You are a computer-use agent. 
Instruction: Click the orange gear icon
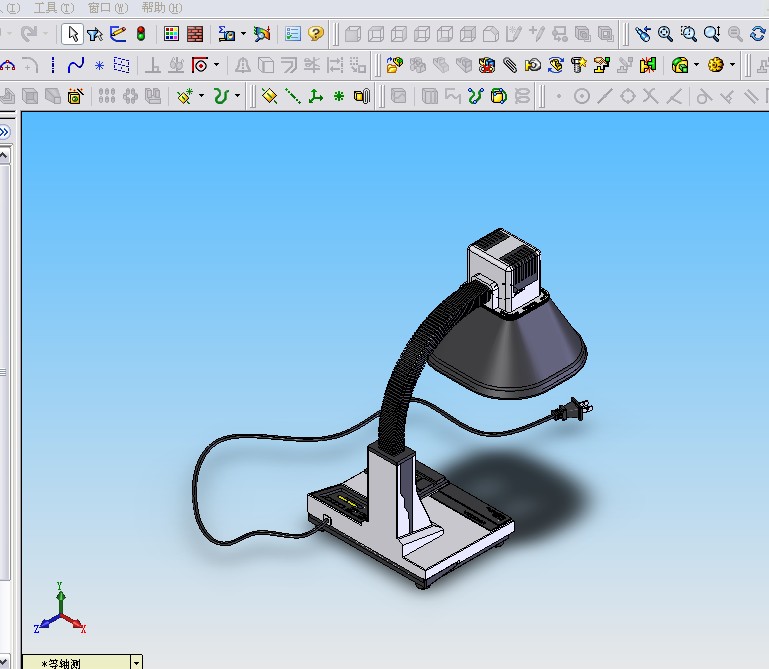716,65
